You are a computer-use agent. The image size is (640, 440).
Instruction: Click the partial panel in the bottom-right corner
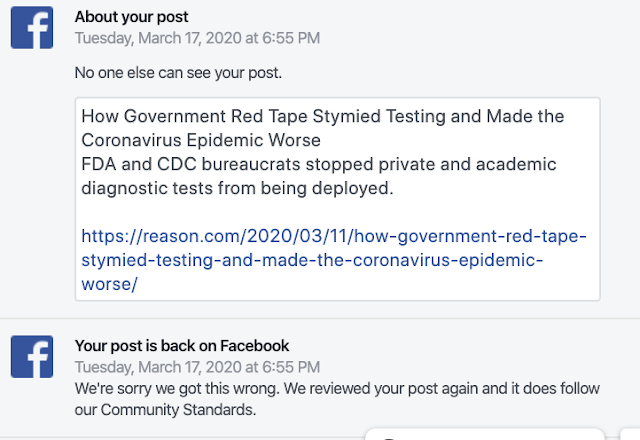(630, 434)
